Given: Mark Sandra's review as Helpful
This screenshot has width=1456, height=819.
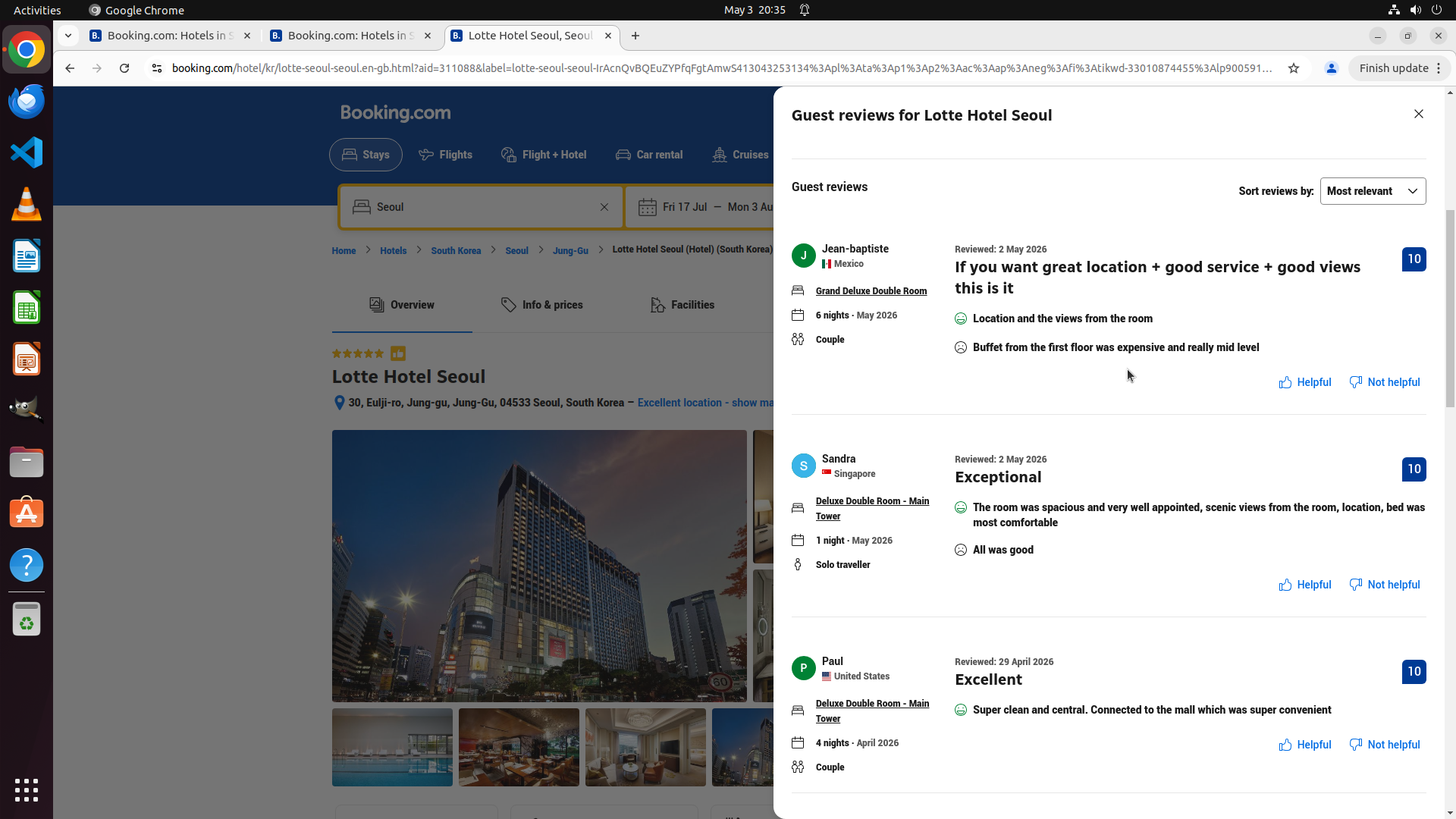Looking at the screenshot, I should point(1305,585).
